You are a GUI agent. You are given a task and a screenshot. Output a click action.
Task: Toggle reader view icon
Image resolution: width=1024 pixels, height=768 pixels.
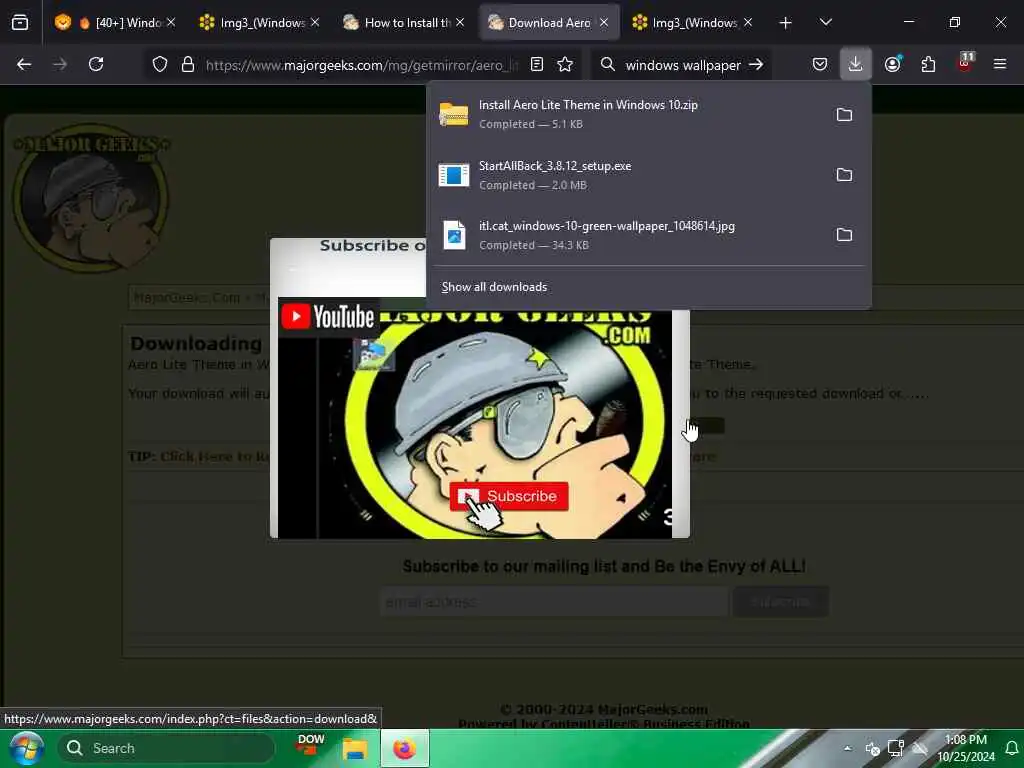click(537, 65)
